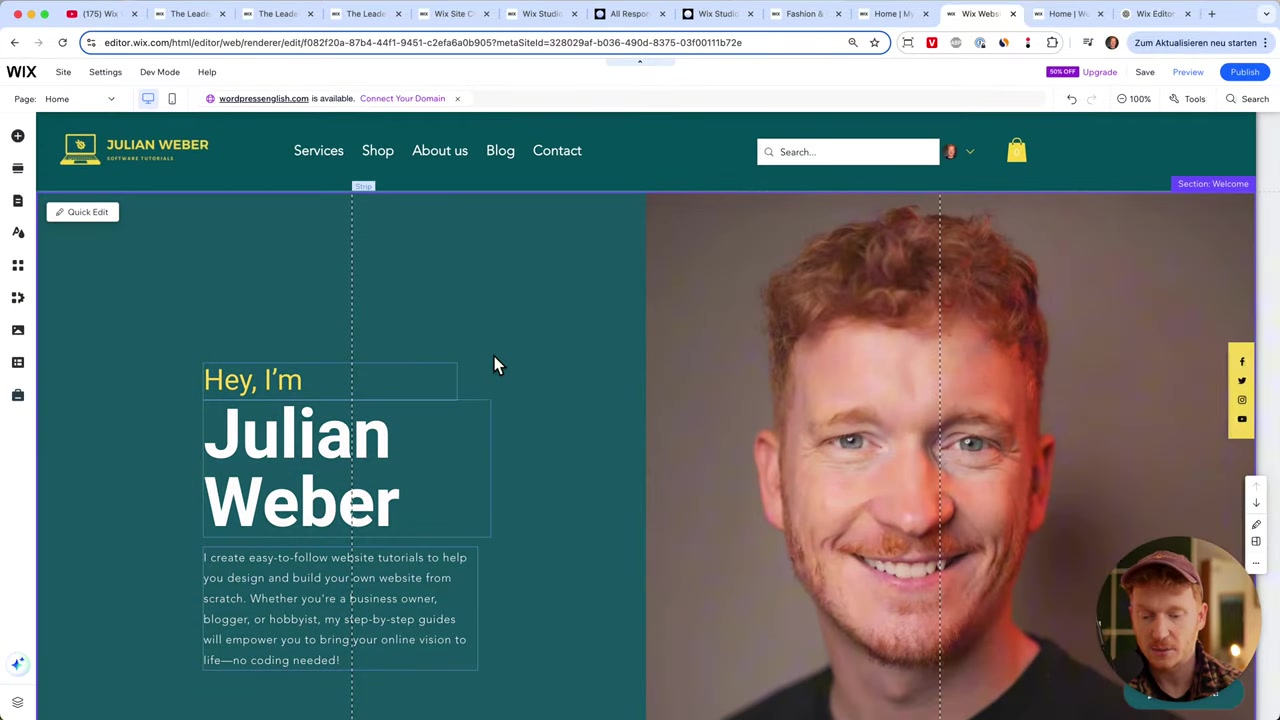Click the Quick Edit button
The height and width of the screenshot is (720, 1280).
pos(83,212)
